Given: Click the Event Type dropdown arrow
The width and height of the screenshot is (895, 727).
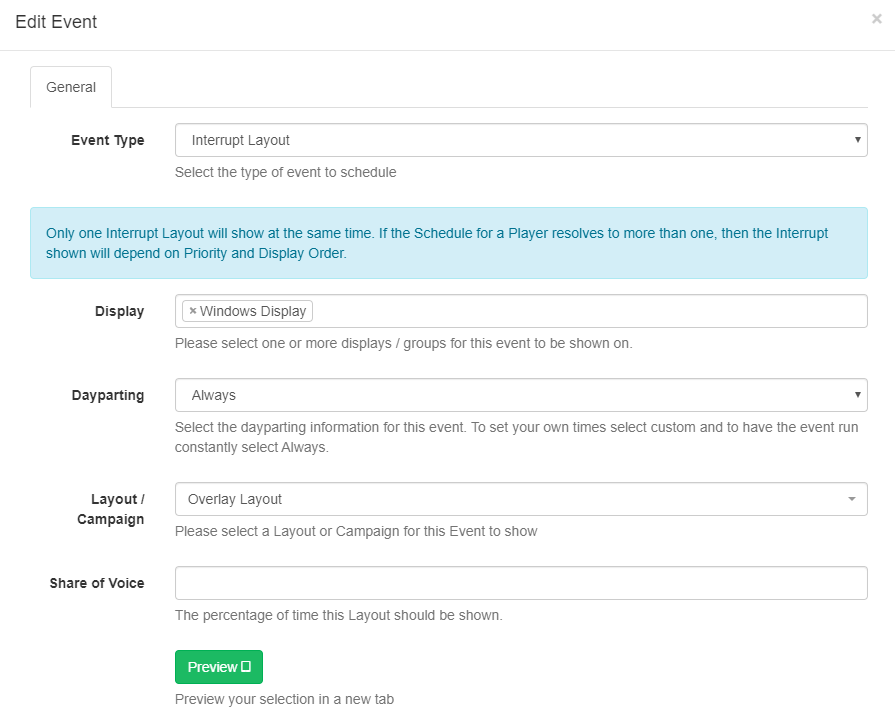Looking at the screenshot, I should [x=857, y=140].
